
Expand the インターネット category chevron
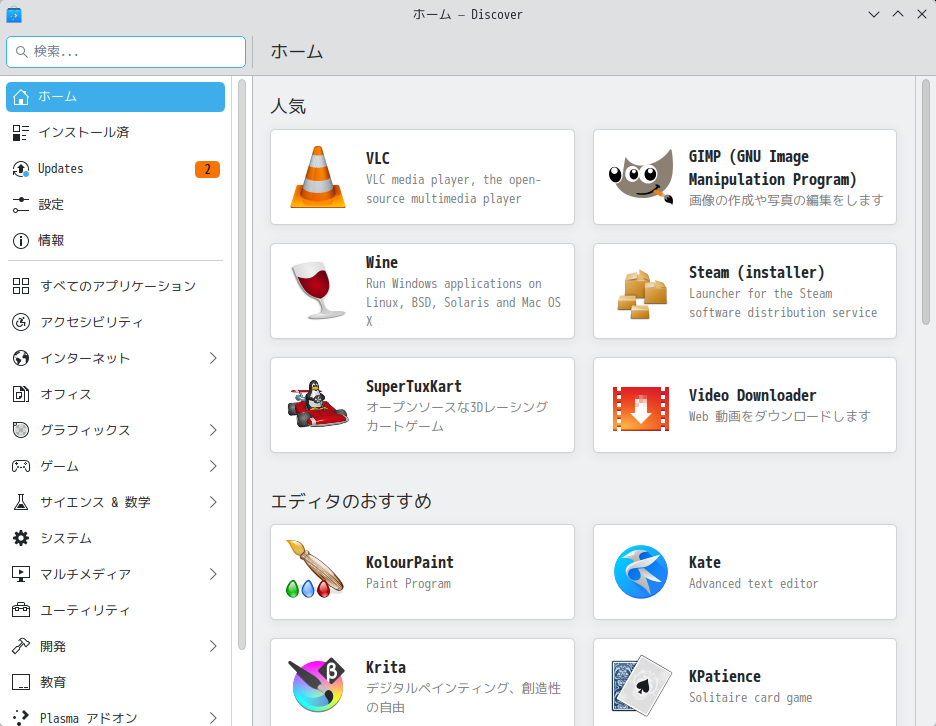[x=213, y=358]
